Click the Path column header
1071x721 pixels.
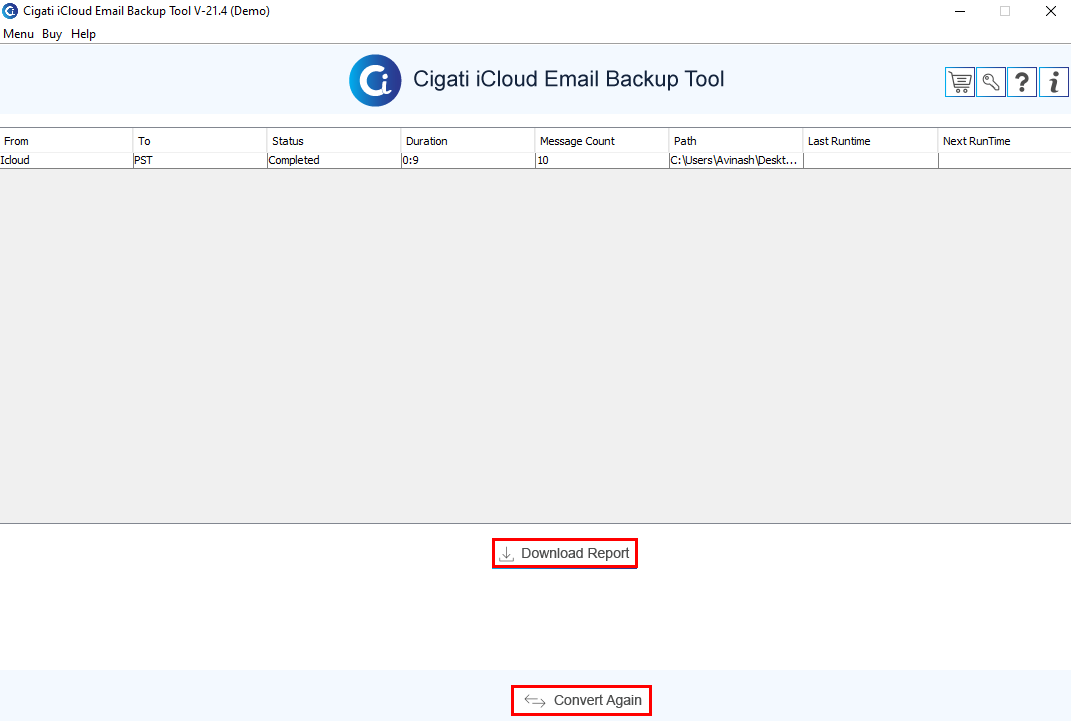[736, 141]
